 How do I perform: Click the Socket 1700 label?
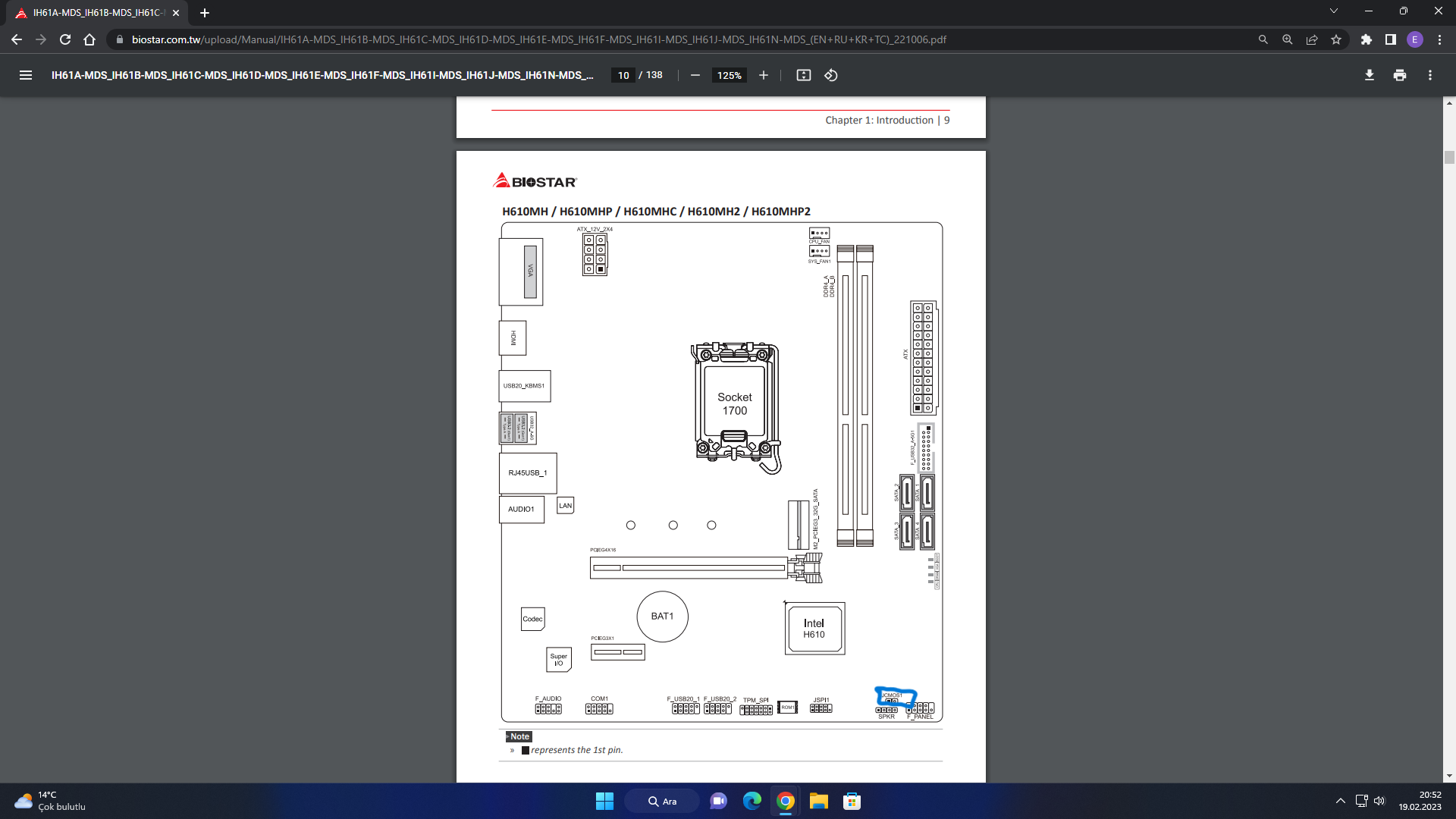[734, 403]
